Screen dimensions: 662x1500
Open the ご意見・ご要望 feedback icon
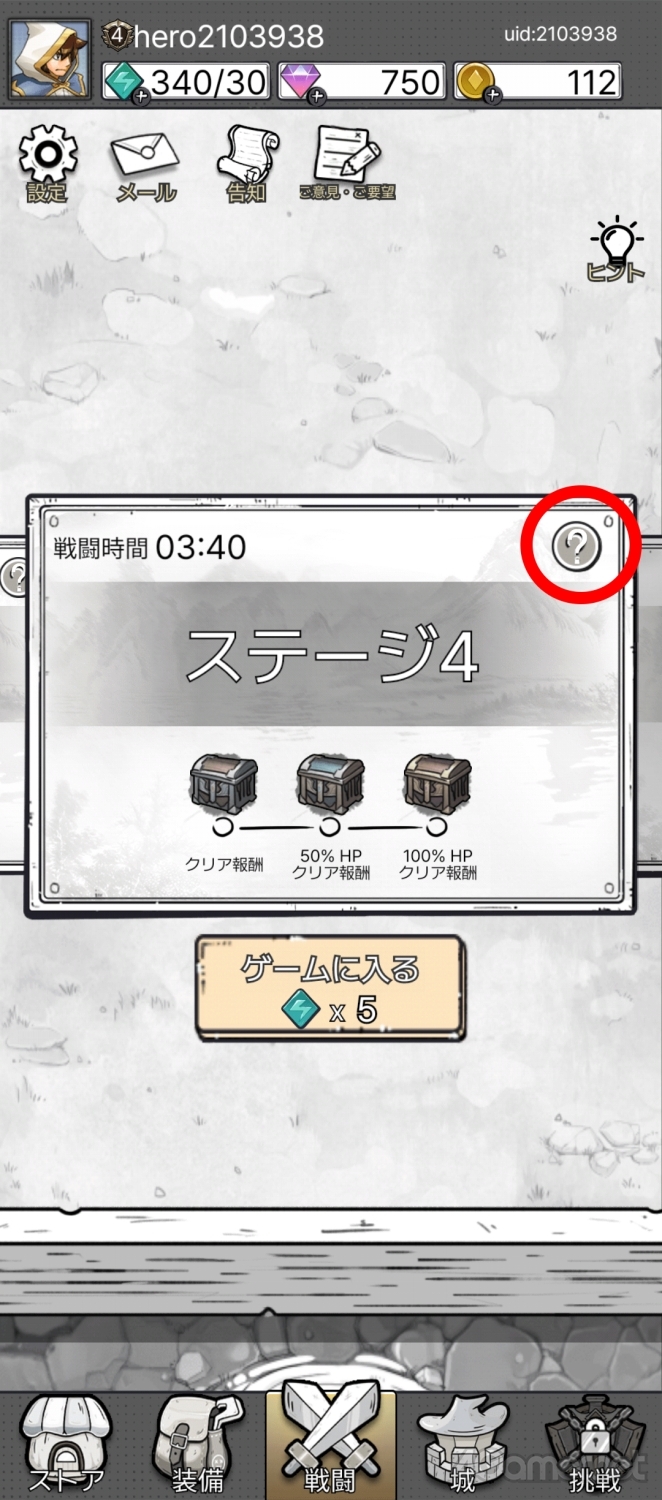(348, 163)
